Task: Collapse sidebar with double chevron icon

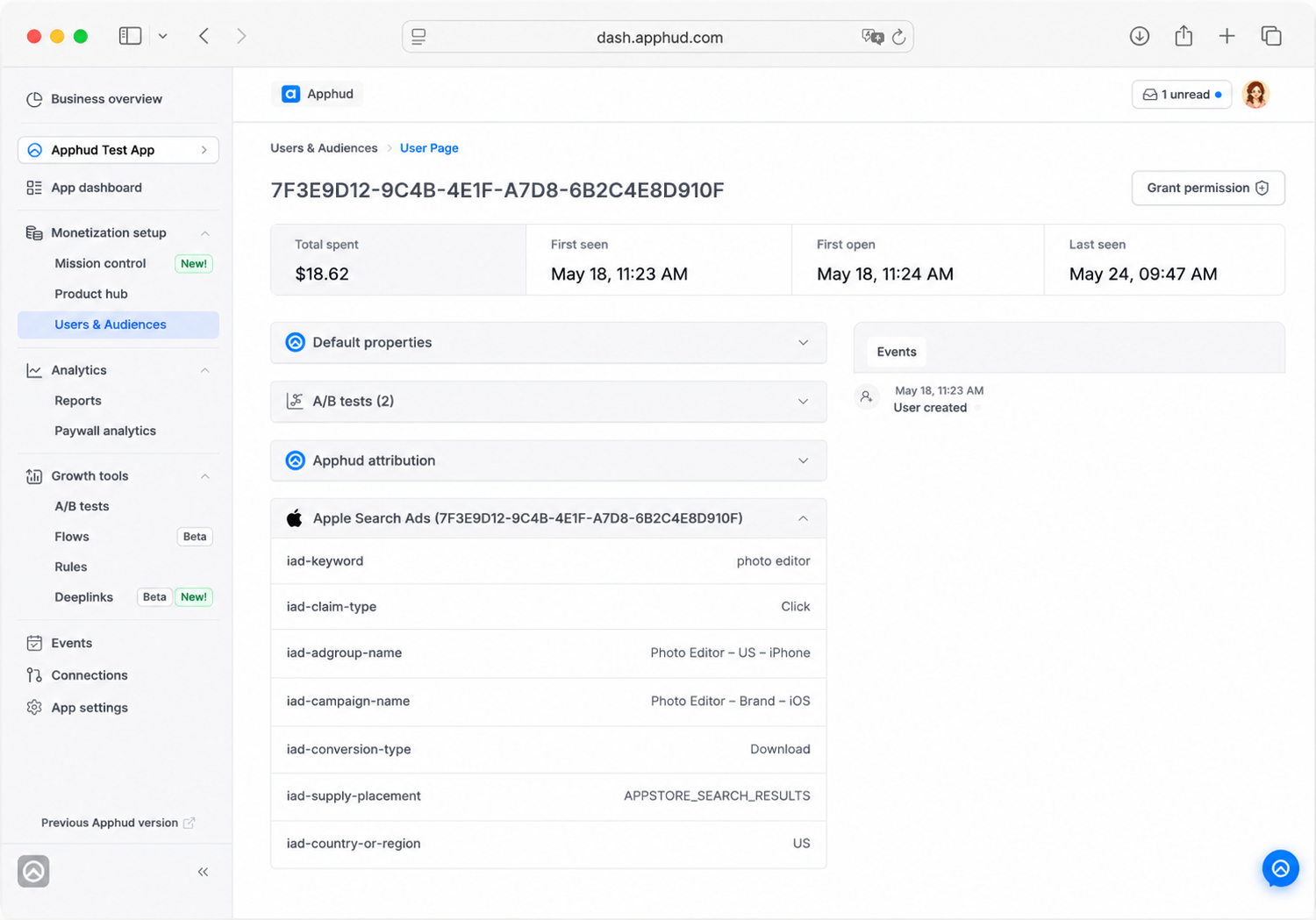Action: 203,872
